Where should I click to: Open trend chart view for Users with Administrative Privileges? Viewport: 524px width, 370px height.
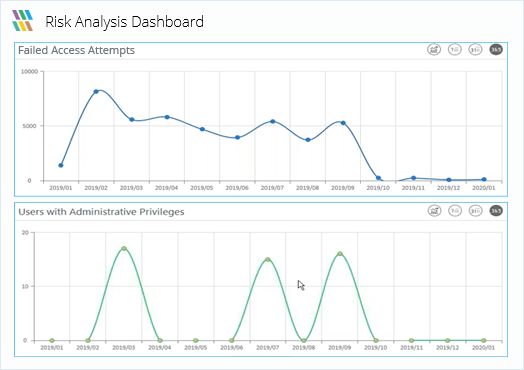click(434, 211)
